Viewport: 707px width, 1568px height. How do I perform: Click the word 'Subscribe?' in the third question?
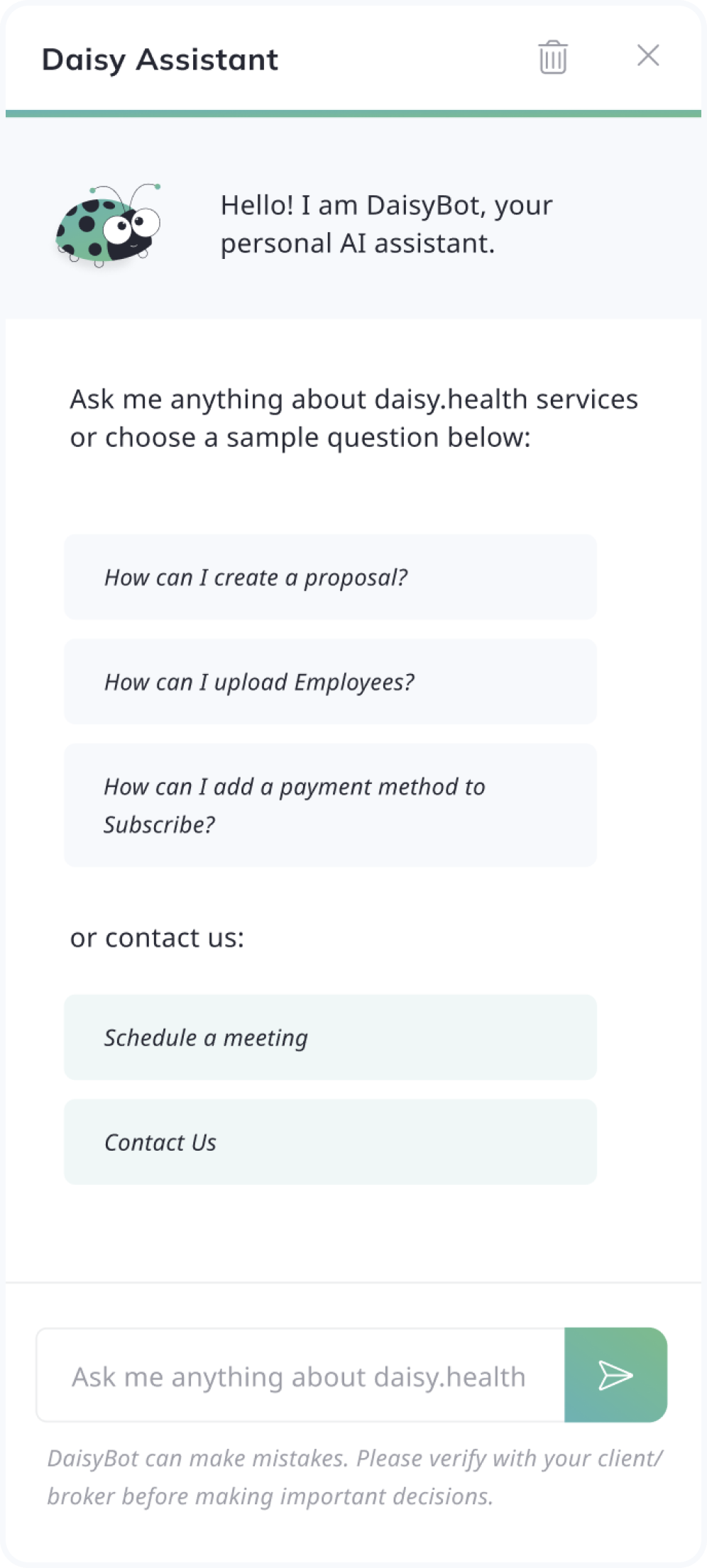click(159, 824)
